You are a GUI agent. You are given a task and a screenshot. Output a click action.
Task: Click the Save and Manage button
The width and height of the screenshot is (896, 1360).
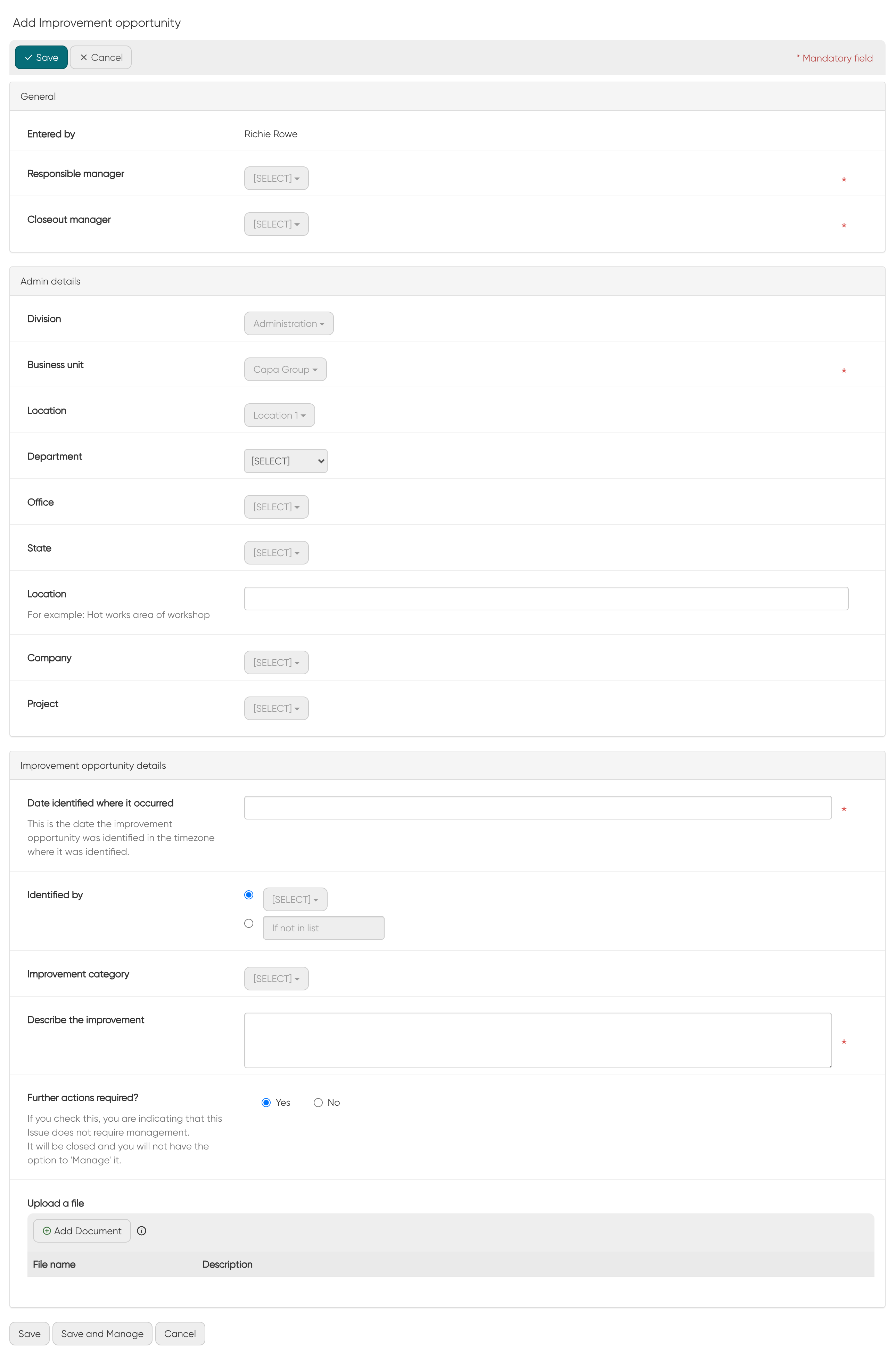[x=102, y=1333]
